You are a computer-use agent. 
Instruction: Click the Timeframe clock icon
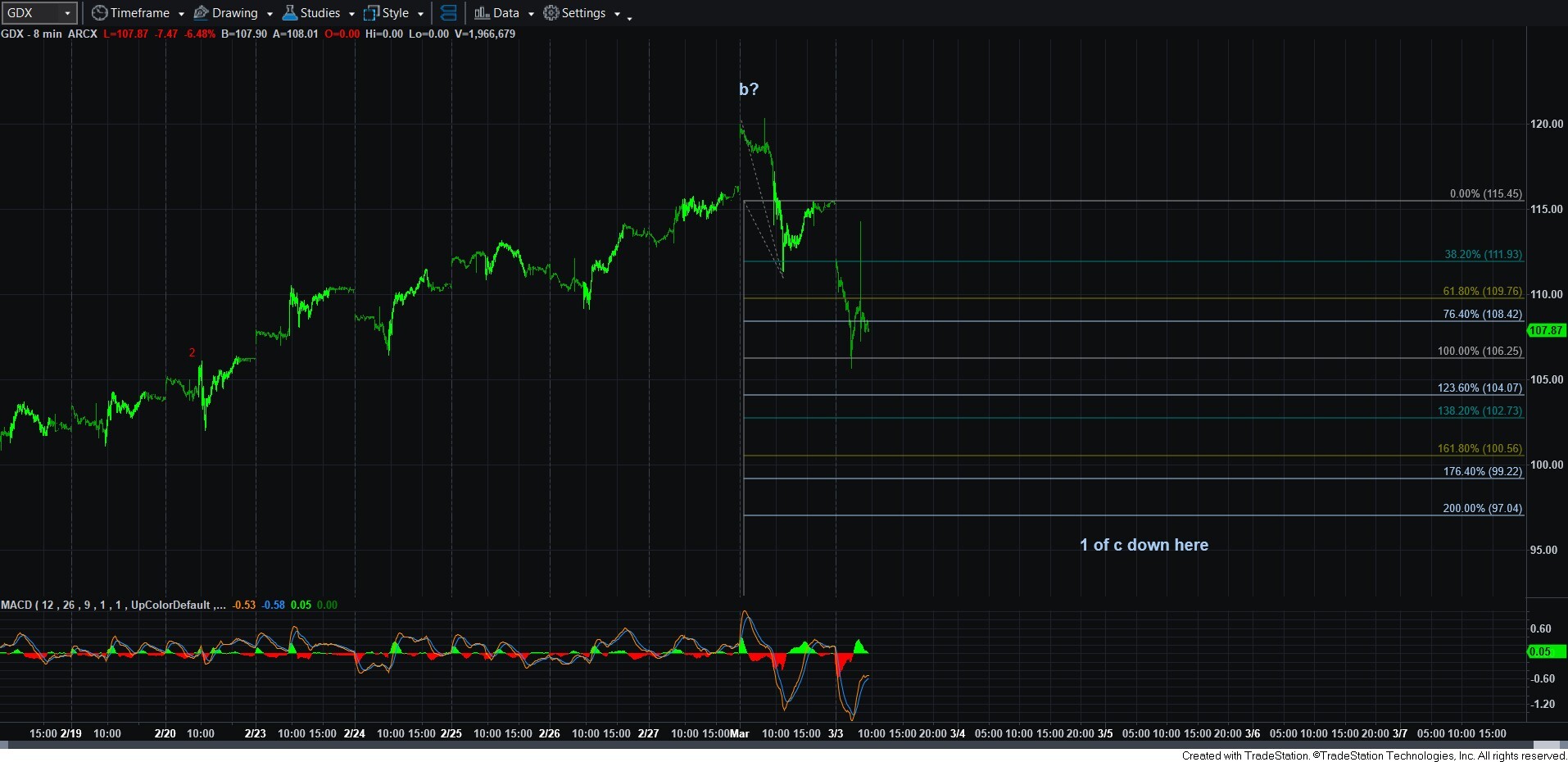coord(99,13)
